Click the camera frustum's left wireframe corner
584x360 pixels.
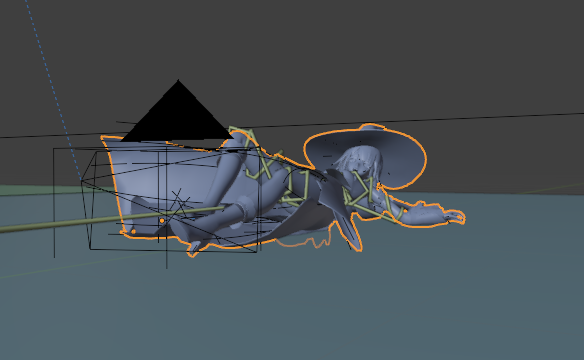[81, 180]
